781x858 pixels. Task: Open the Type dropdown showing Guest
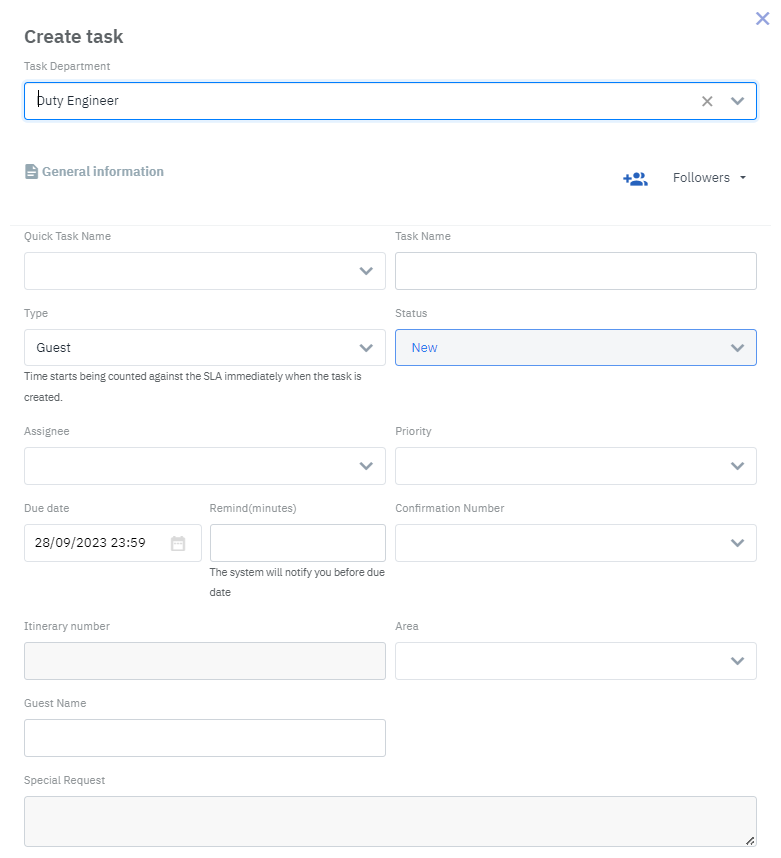point(205,348)
